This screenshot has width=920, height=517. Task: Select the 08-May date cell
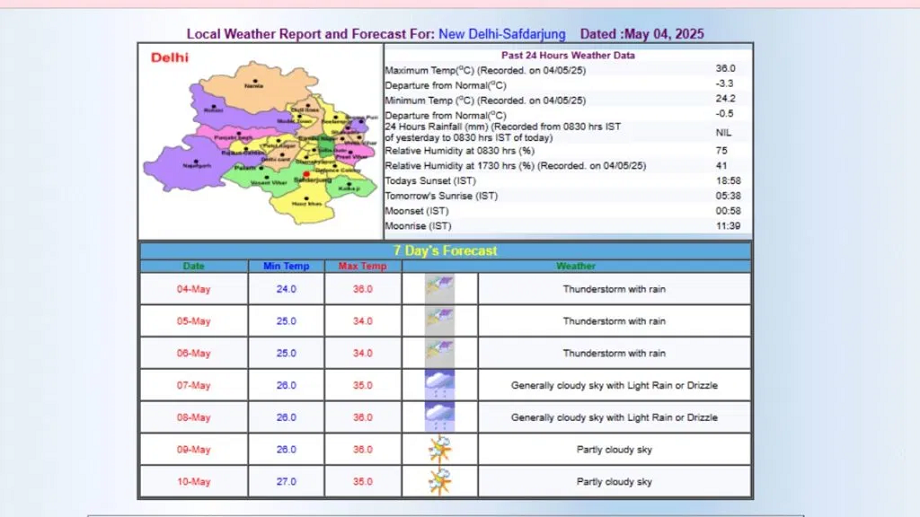pyautogui.click(x=194, y=417)
